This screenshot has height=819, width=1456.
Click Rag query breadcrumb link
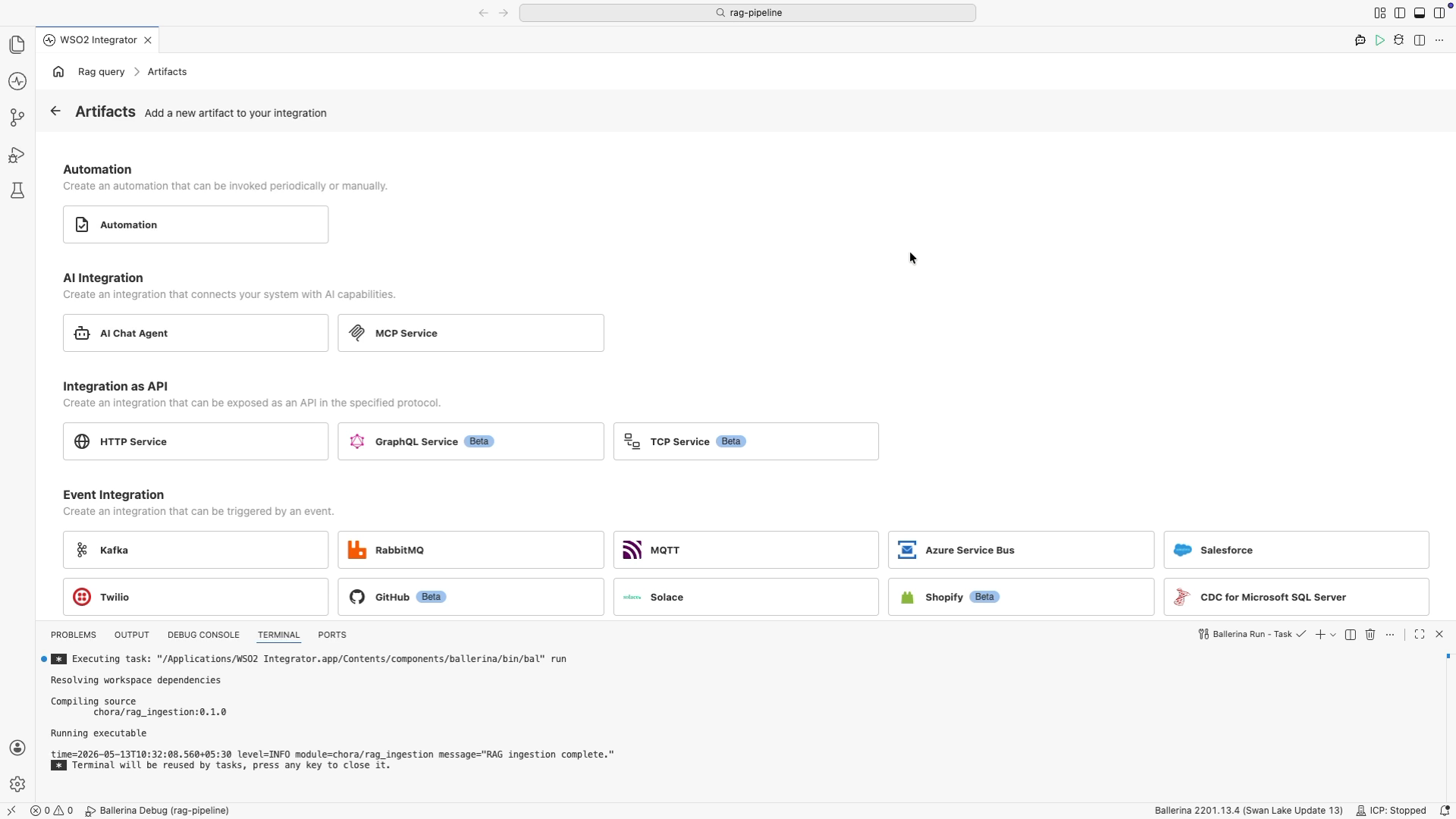101,71
